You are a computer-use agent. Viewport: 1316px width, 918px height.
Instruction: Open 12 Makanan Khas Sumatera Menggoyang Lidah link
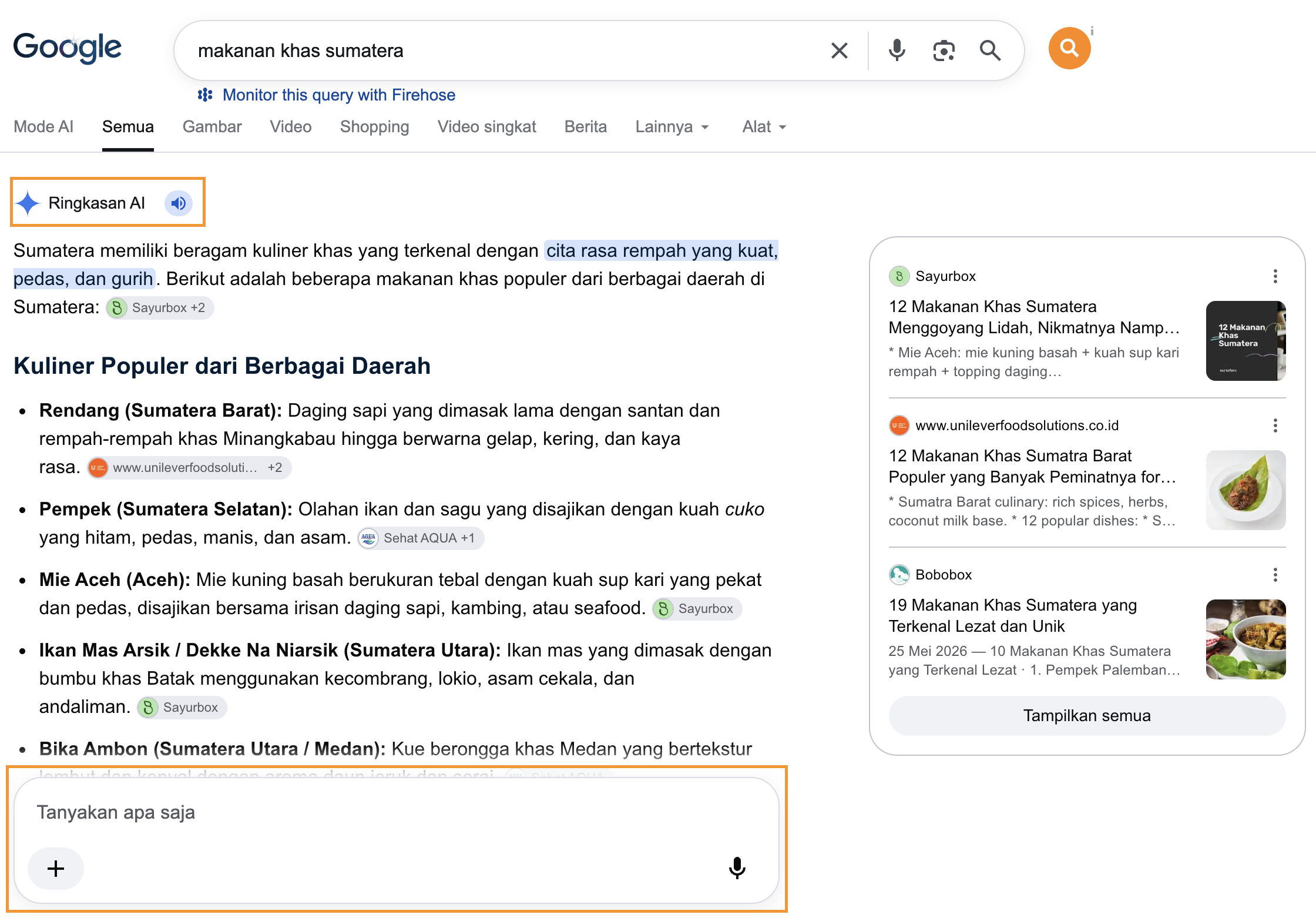[1034, 317]
